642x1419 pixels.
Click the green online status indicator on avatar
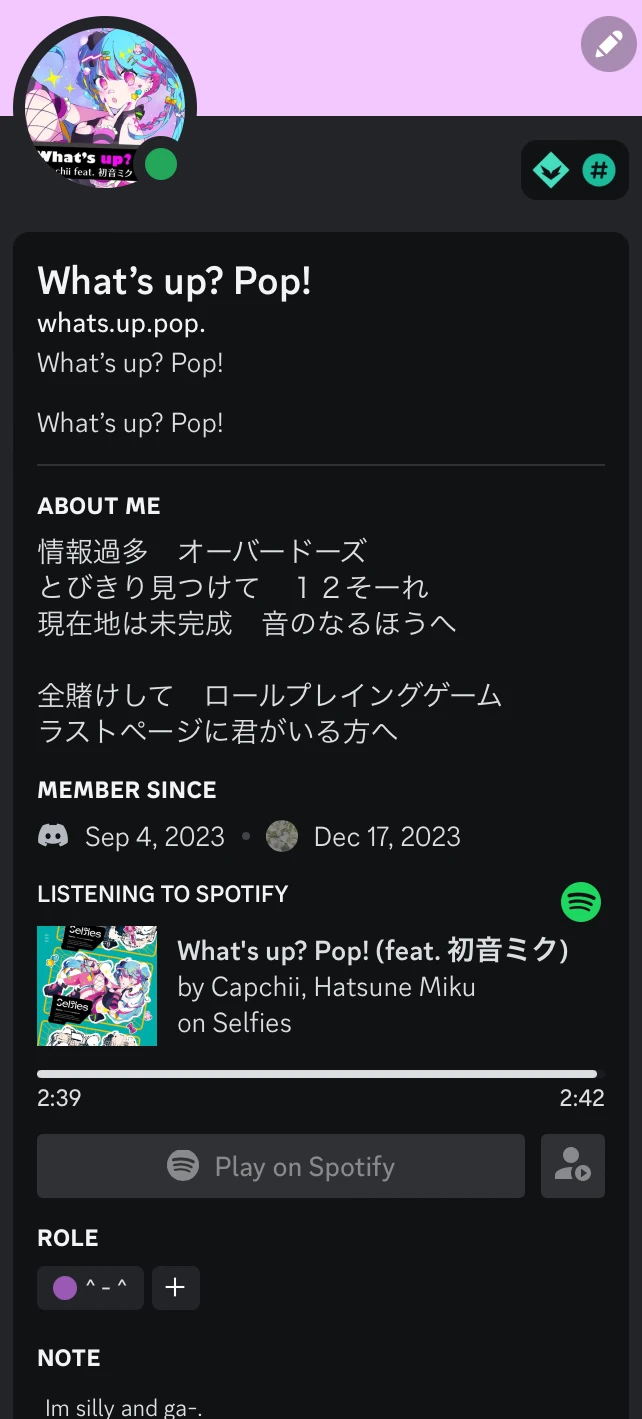coord(161,163)
